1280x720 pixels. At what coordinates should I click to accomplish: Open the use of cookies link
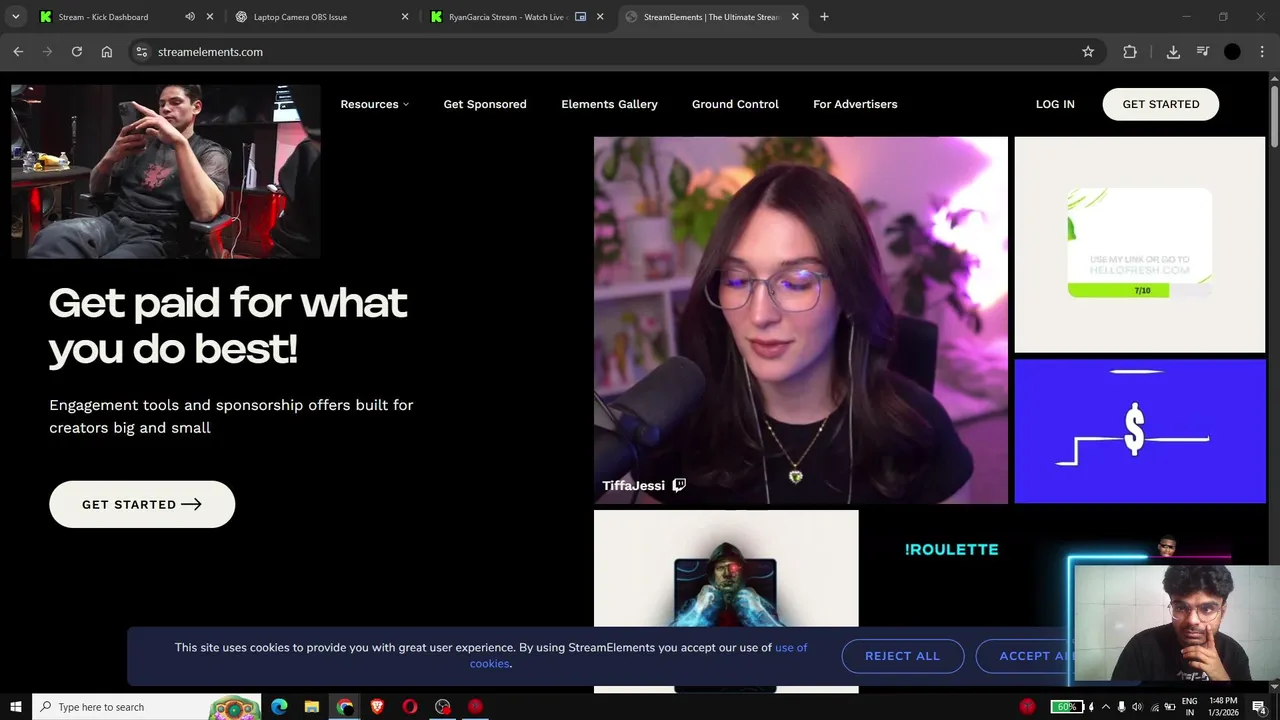tap(638, 655)
